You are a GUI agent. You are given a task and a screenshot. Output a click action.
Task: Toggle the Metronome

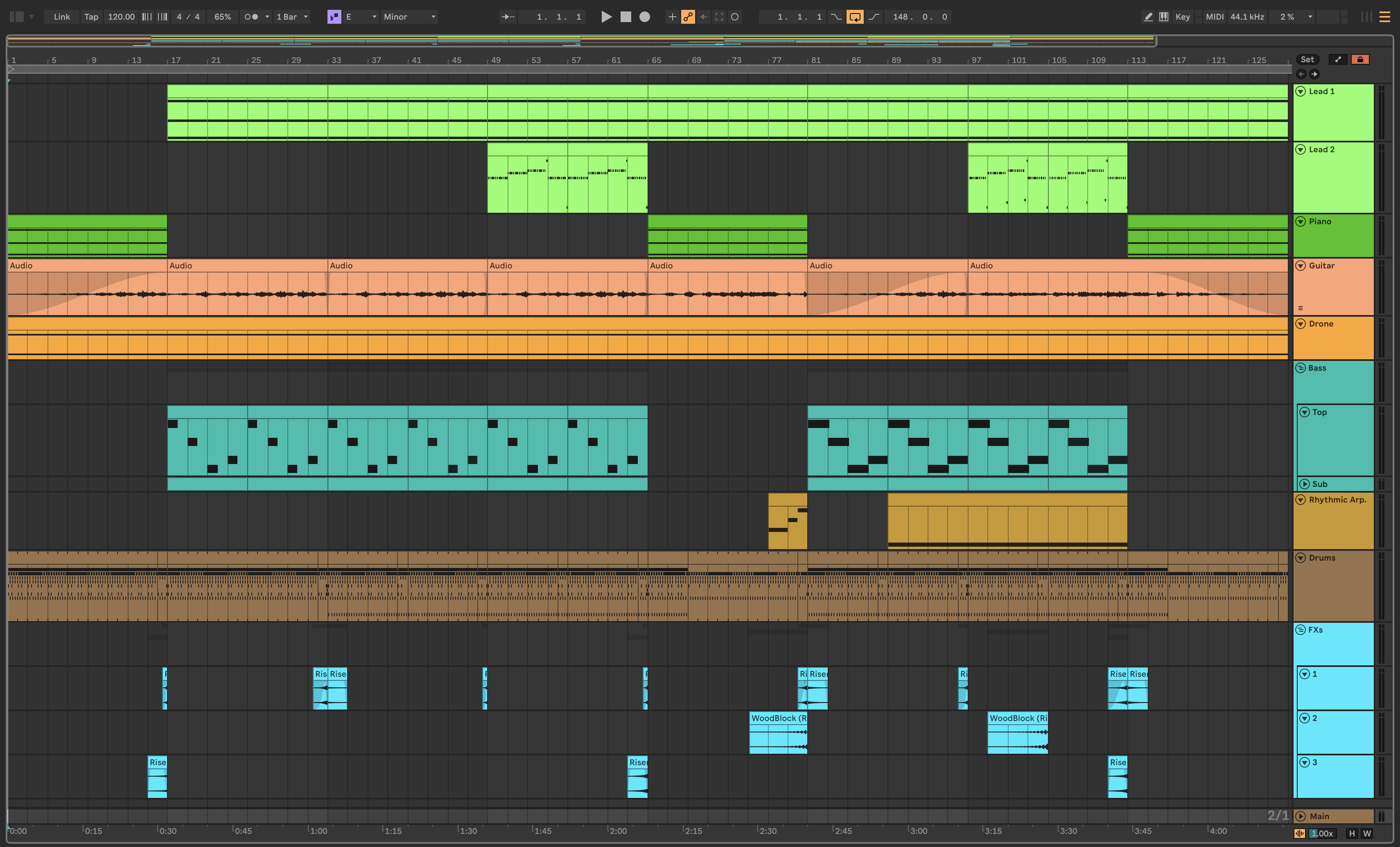click(x=251, y=17)
